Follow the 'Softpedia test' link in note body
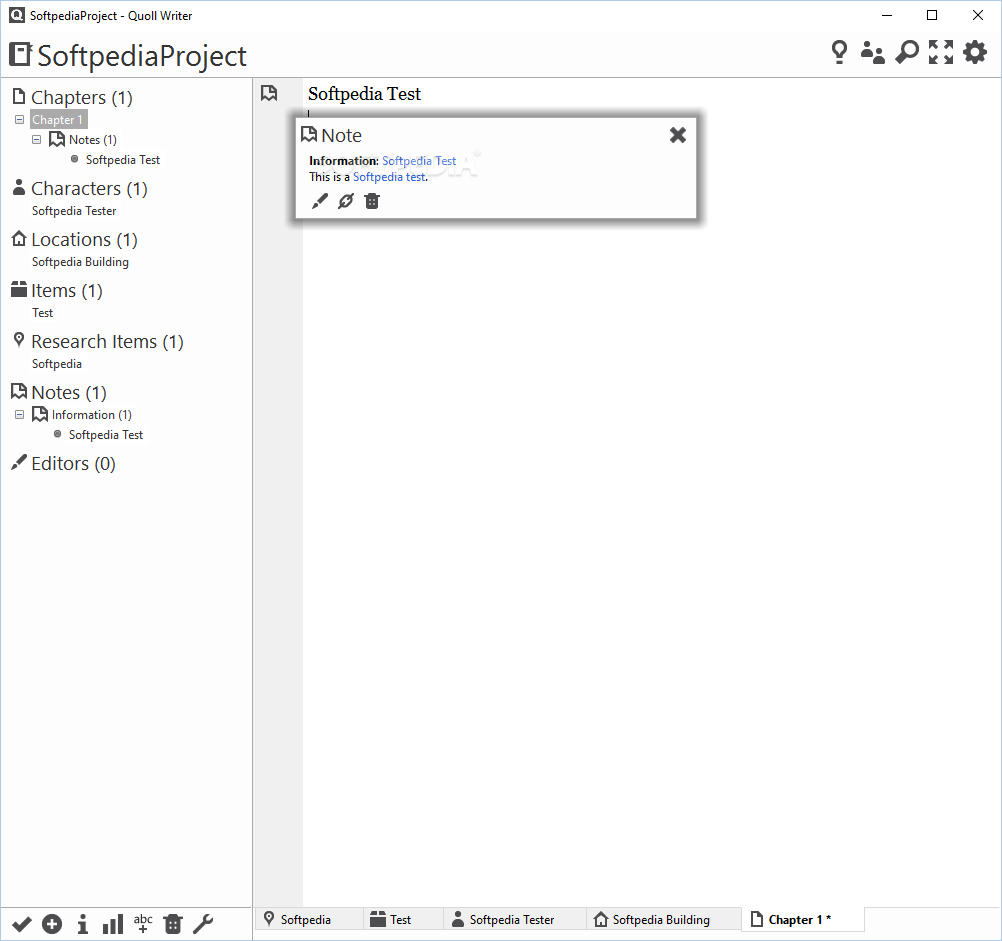1002x941 pixels. [389, 177]
